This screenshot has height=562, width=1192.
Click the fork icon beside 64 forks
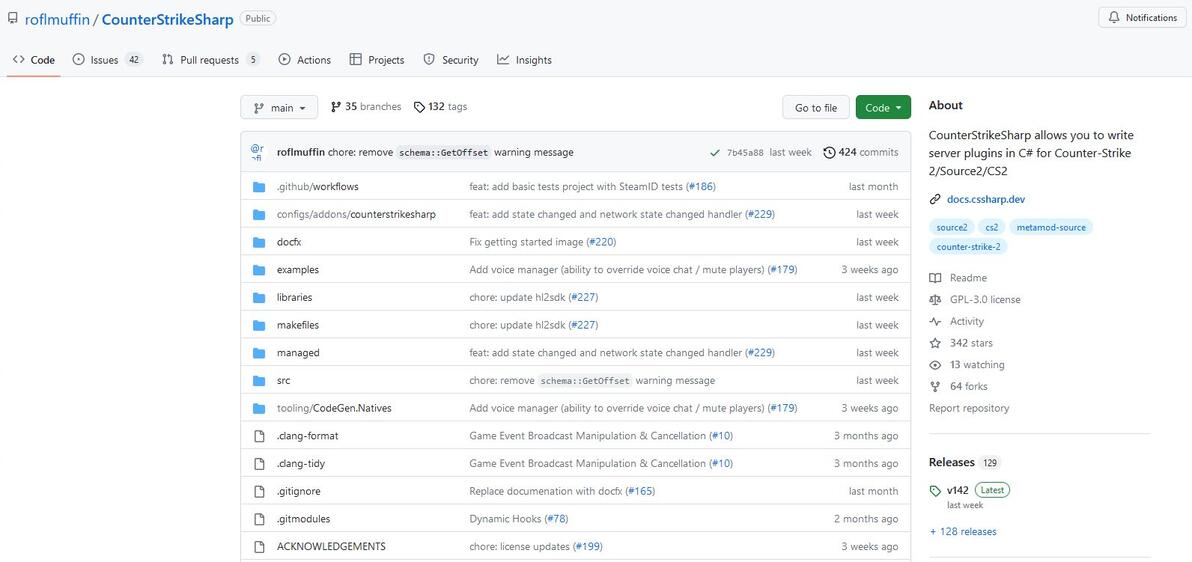click(935, 386)
